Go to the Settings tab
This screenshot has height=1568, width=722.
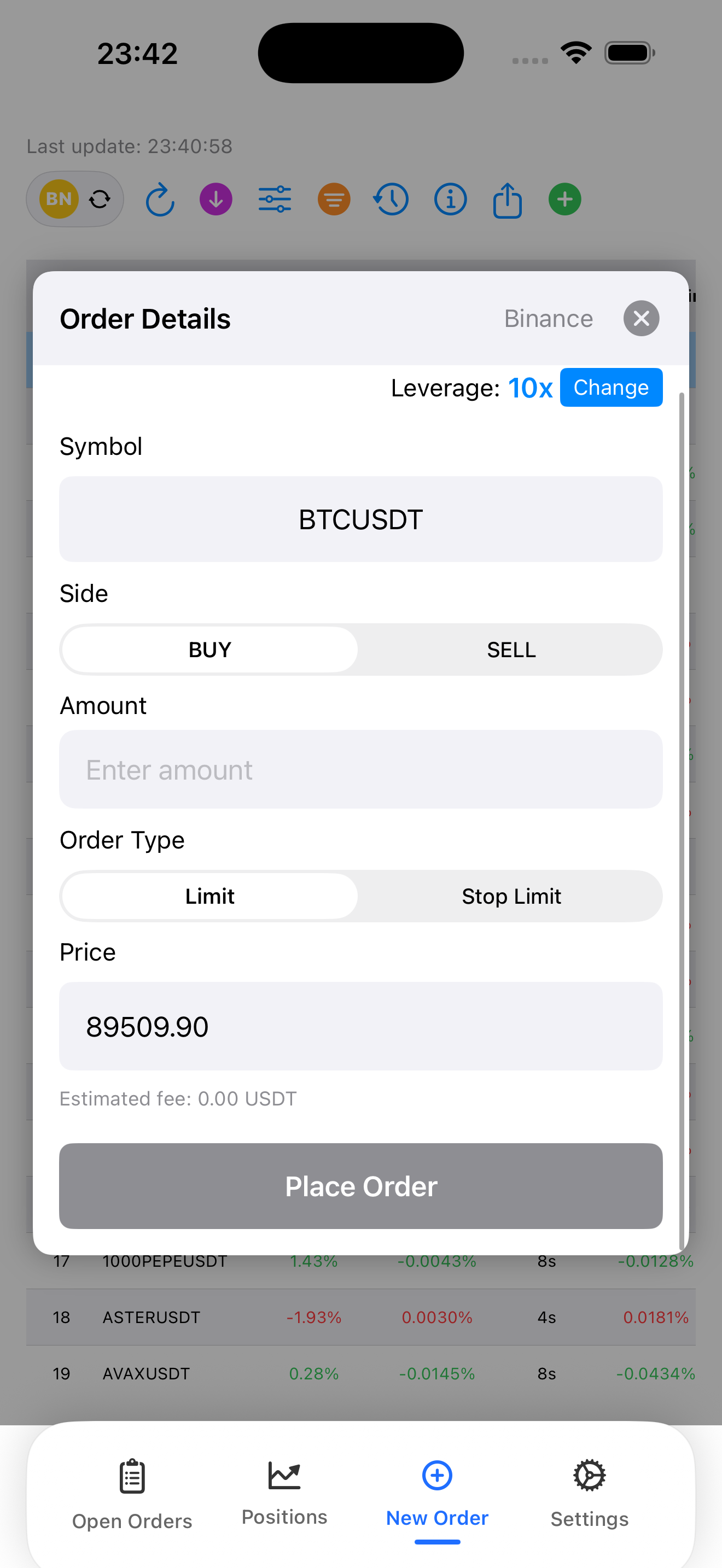(589, 1493)
